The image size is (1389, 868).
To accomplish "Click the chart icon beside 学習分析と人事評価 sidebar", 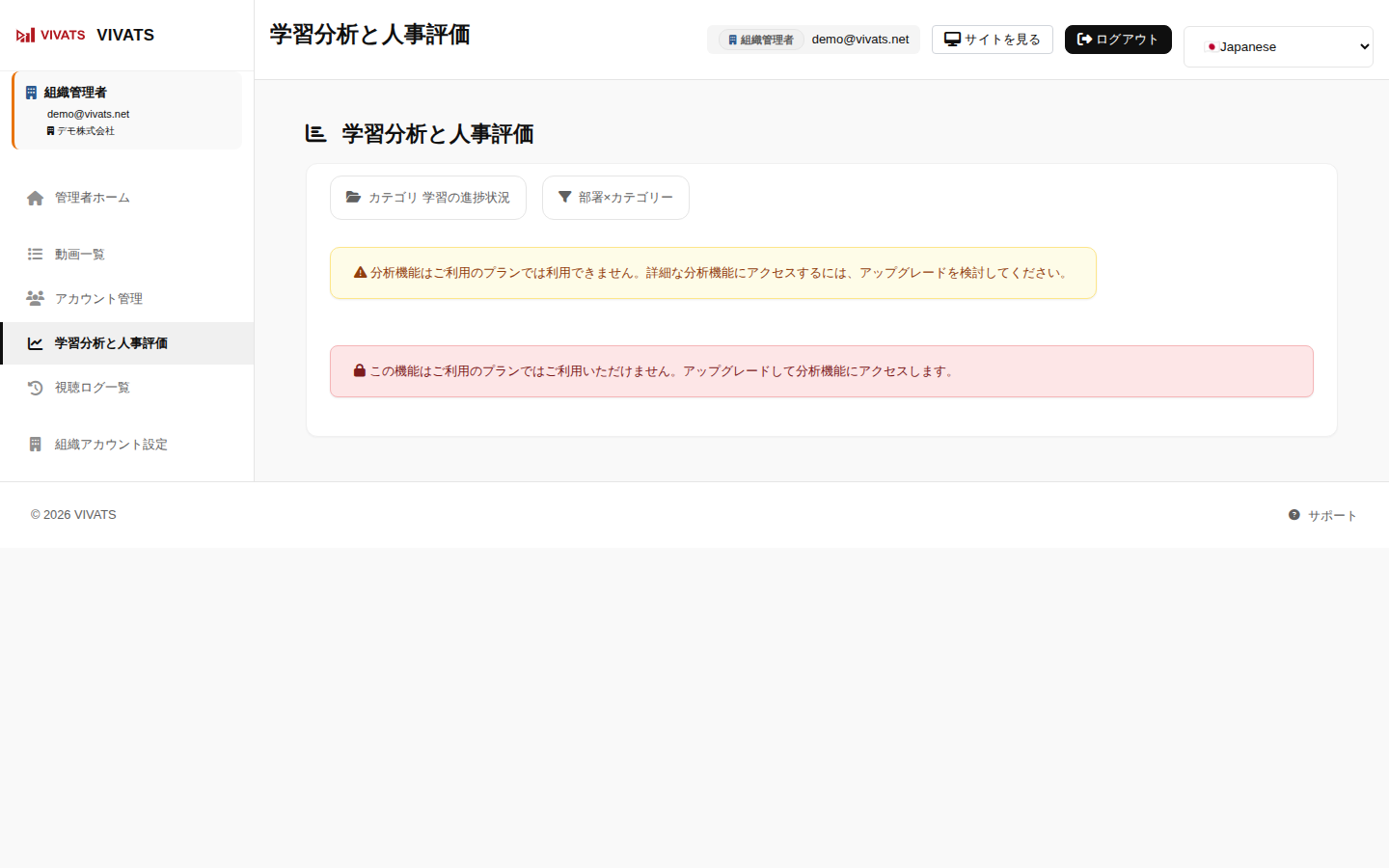I will (x=35, y=343).
